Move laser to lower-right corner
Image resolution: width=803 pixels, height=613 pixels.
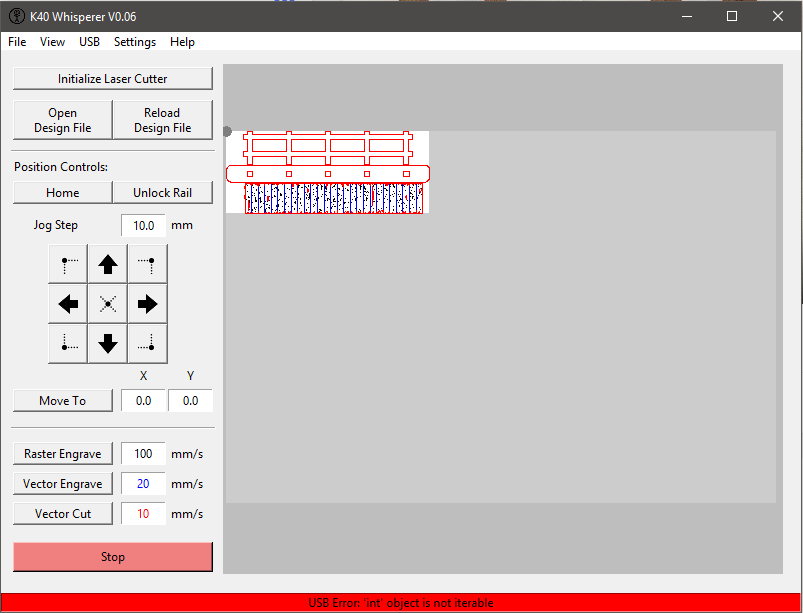coord(147,344)
